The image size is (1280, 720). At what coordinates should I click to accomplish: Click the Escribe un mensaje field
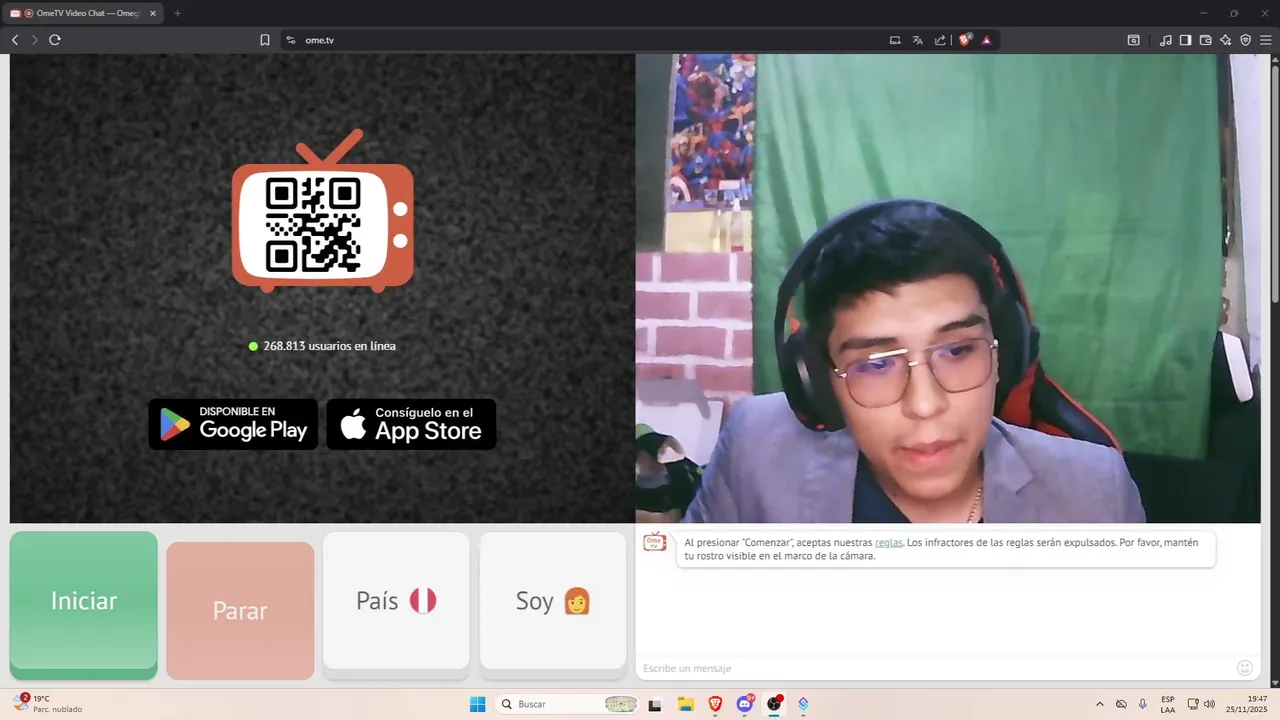935,668
